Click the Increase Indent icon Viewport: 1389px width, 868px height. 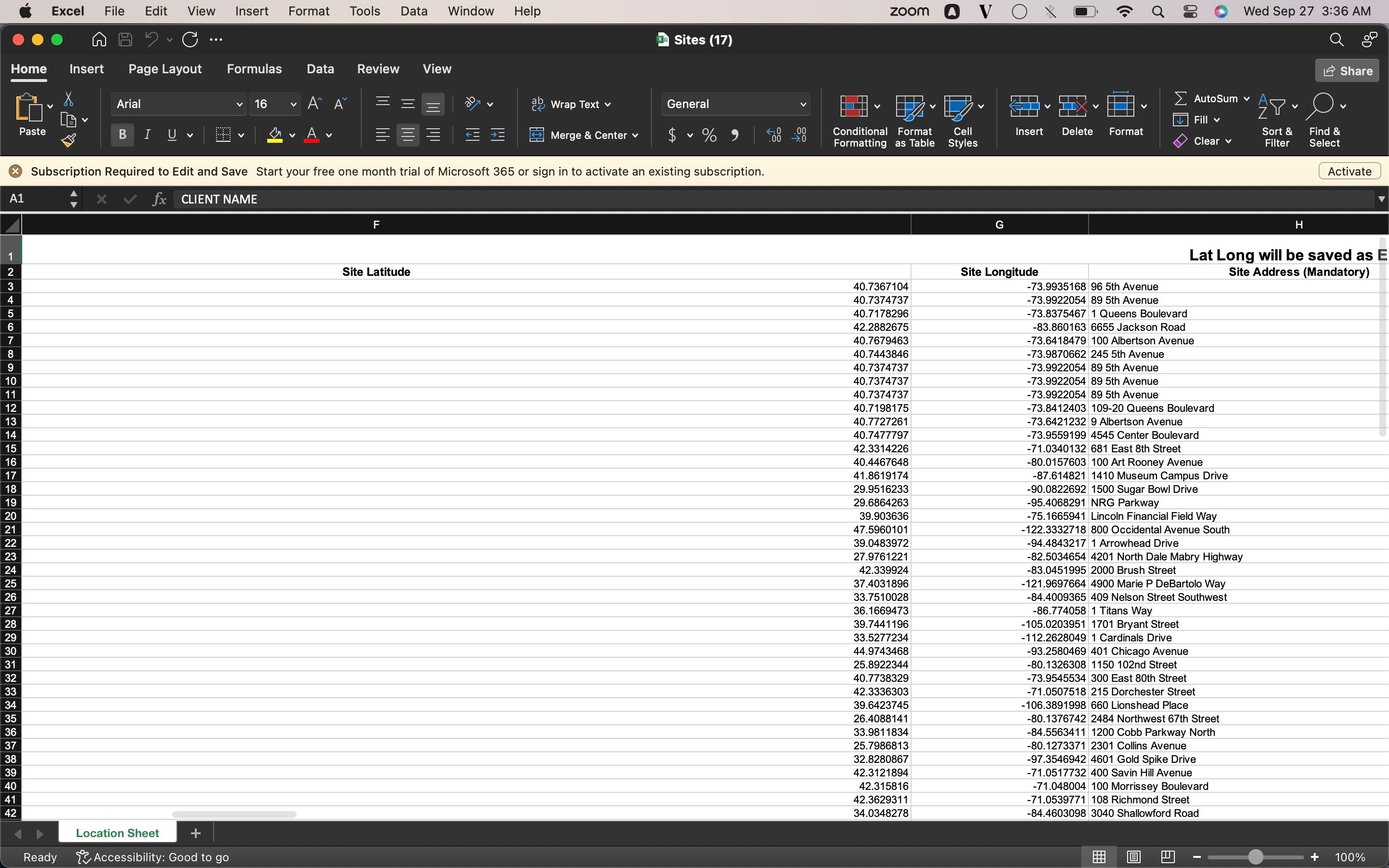coord(497,136)
